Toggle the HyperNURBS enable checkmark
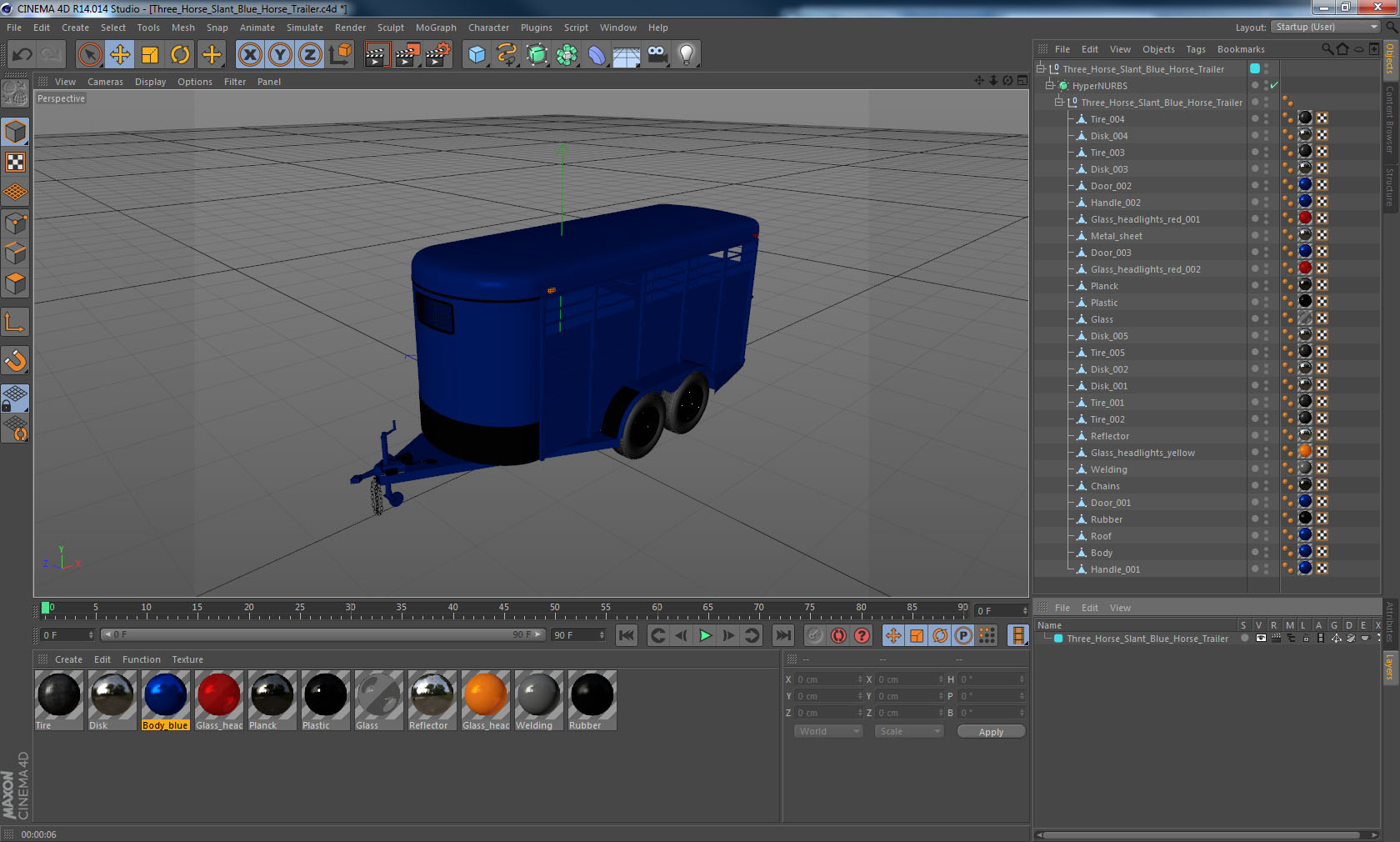Image resolution: width=1400 pixels, height=842 pixels. click(x=1274, y=85)
